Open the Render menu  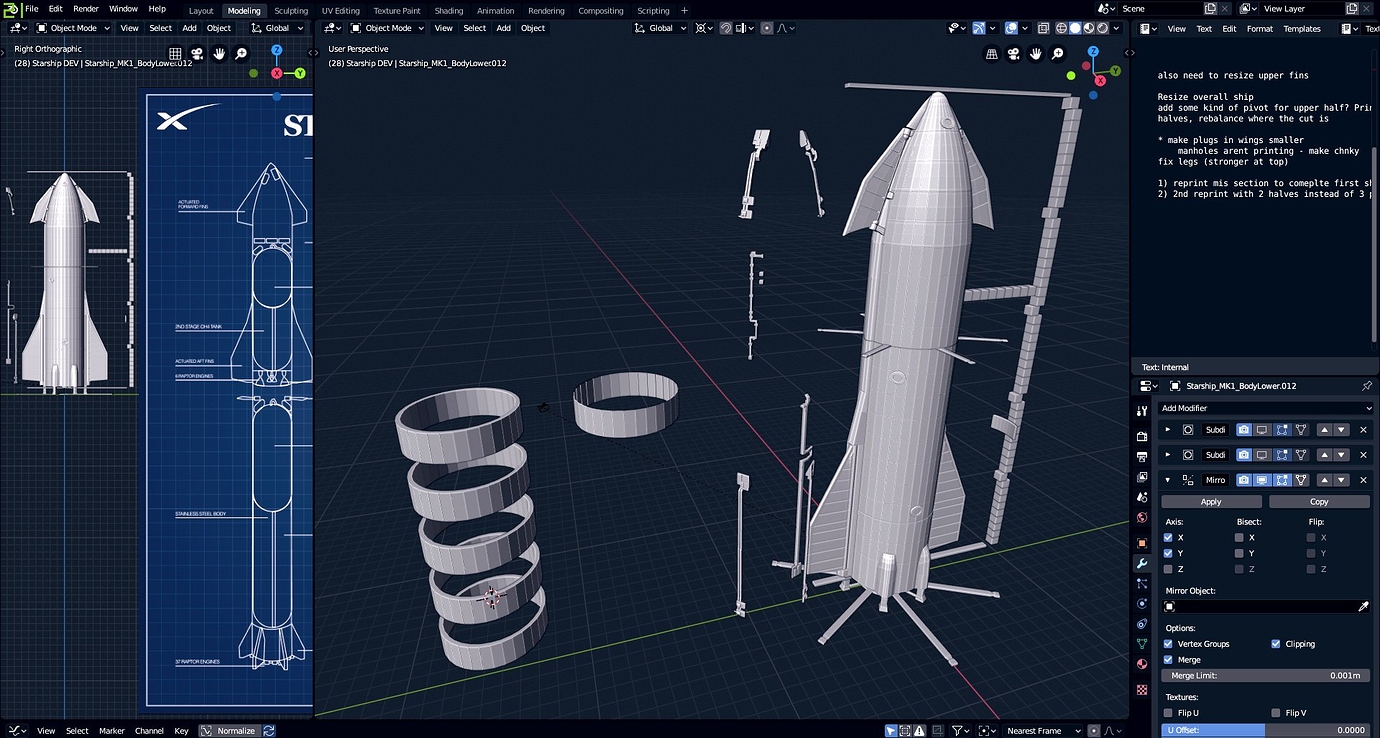86,9
